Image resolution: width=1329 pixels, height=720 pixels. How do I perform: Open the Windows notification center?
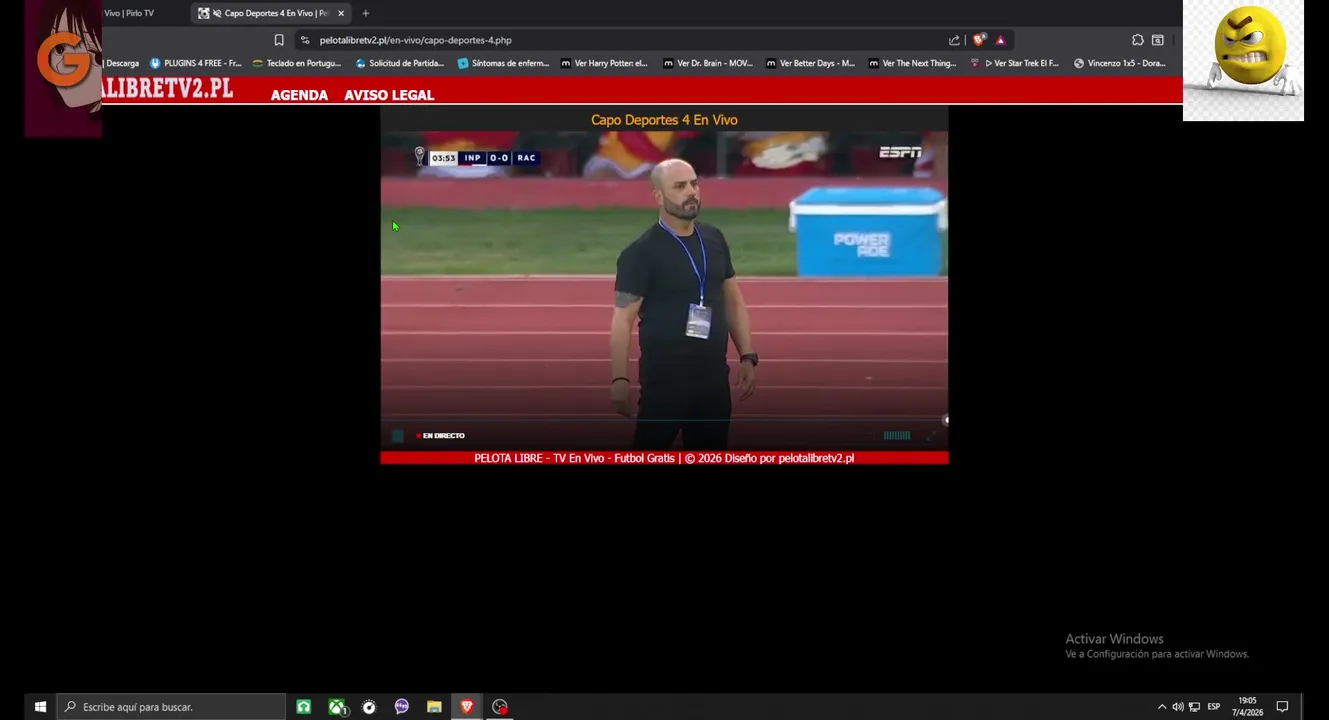pyautogui.click(x=1282, y=707)
